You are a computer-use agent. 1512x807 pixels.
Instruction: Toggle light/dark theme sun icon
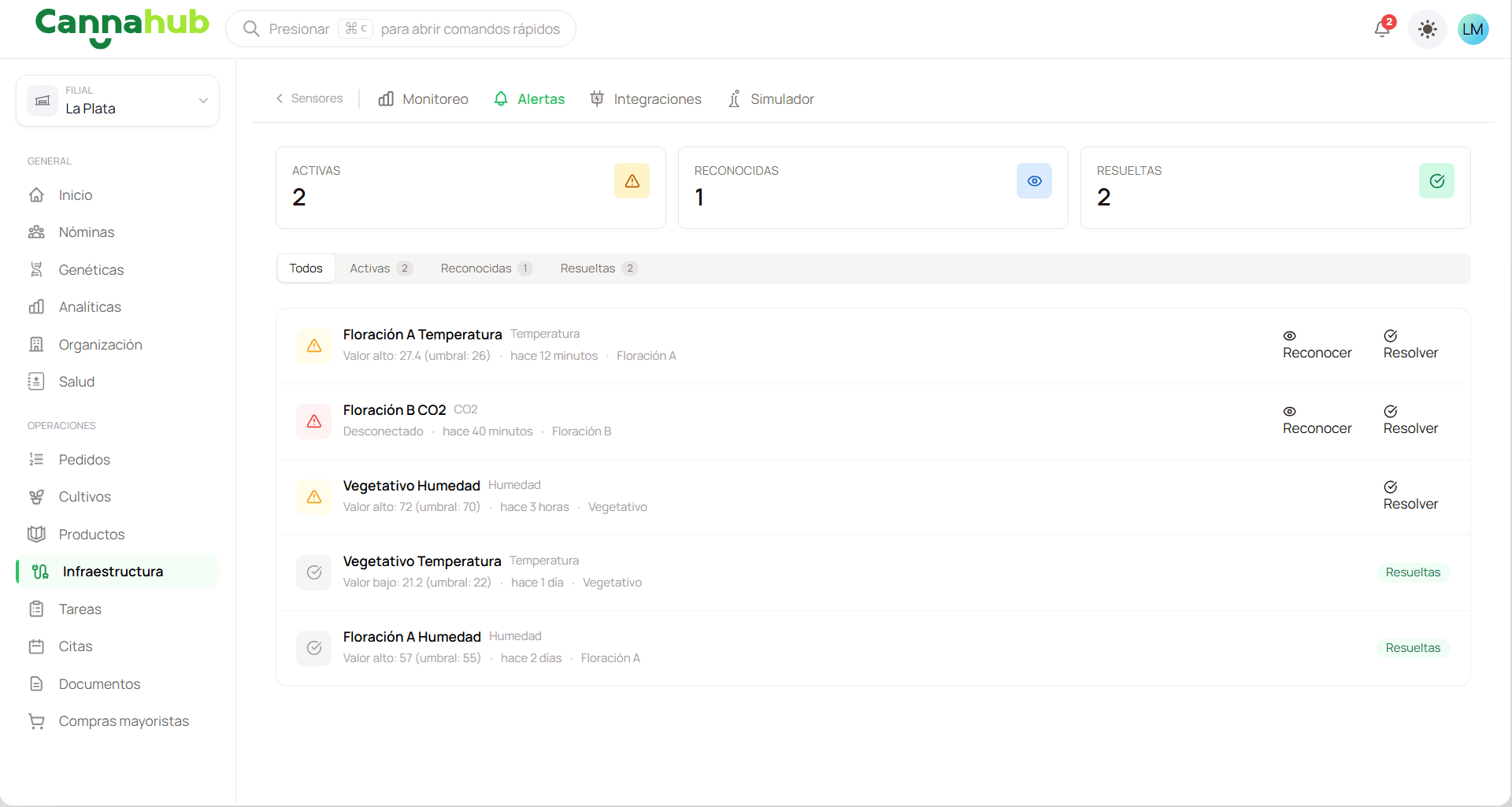[1427, 29]
